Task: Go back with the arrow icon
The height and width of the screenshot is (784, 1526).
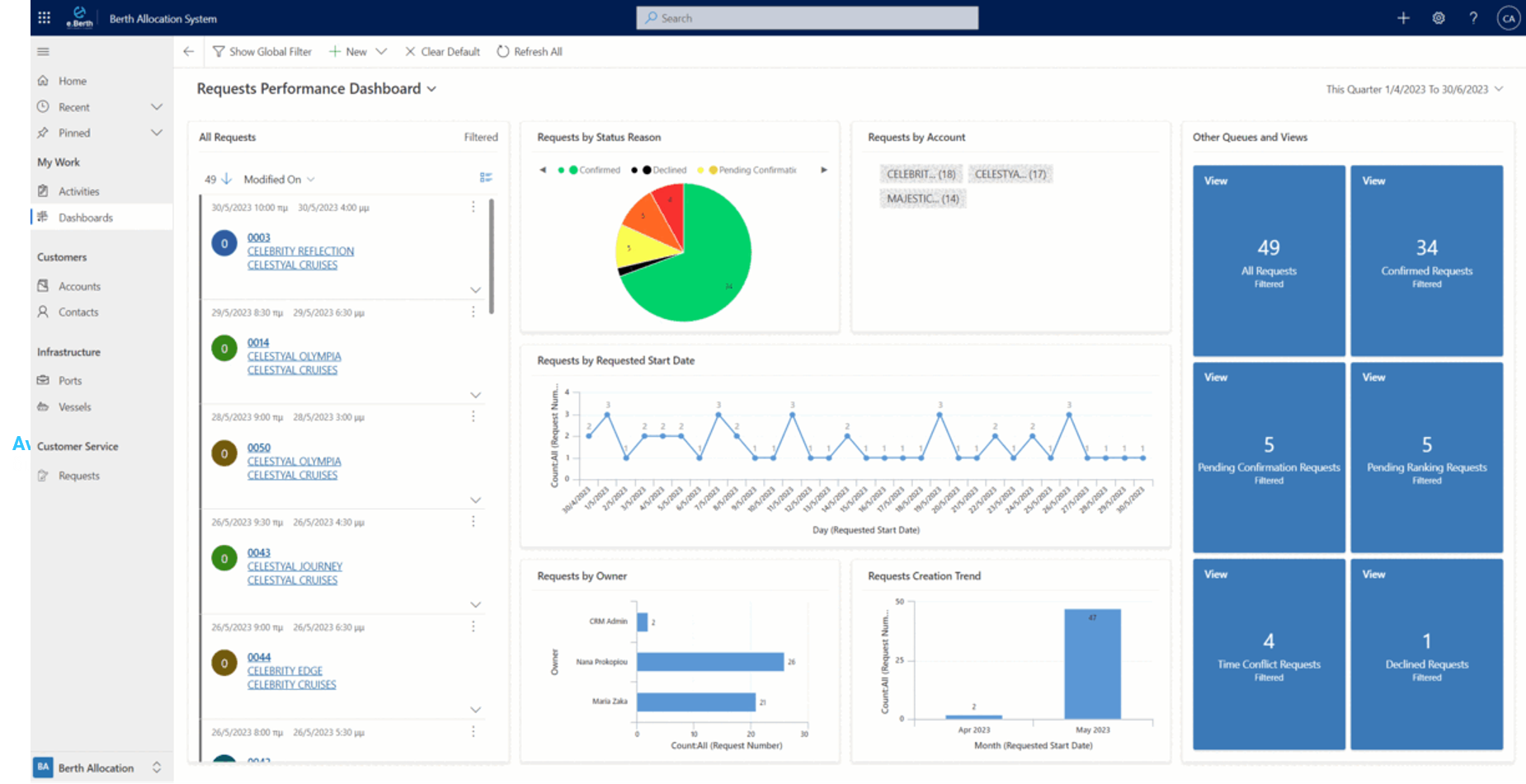Action: tap(189, 51)
